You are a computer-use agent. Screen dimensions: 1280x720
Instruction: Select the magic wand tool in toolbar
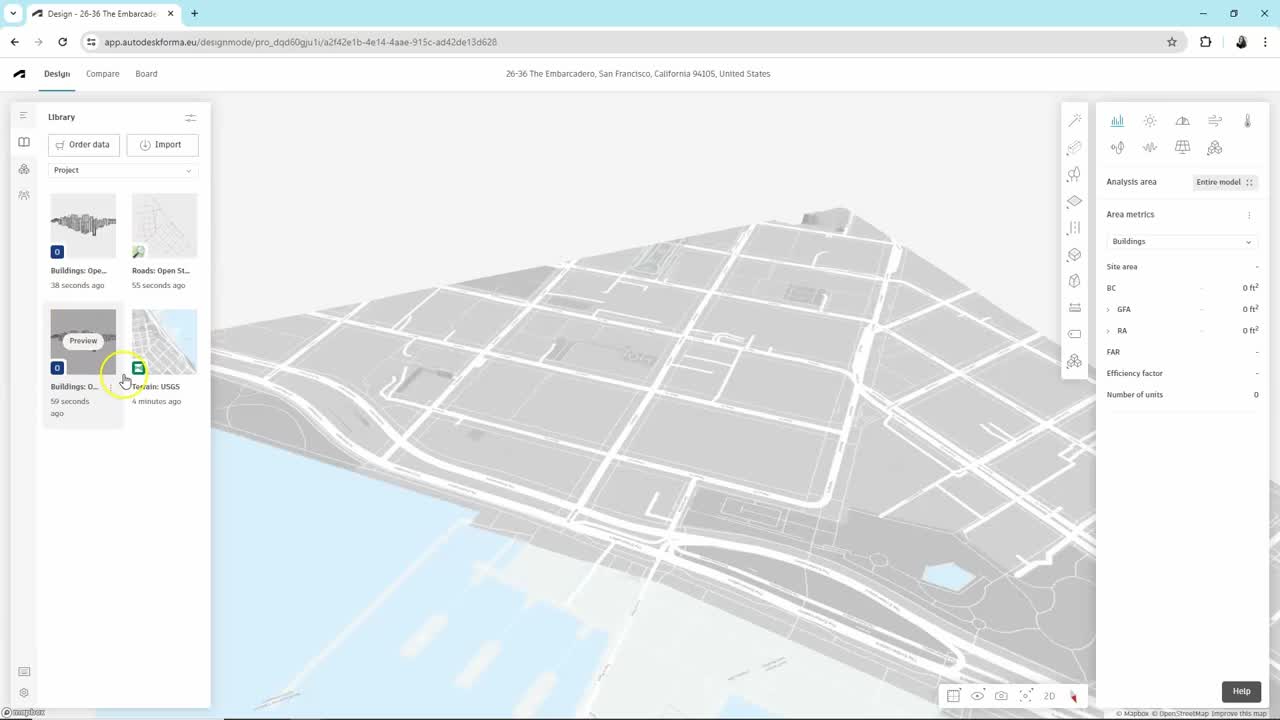coord(1074,120)
